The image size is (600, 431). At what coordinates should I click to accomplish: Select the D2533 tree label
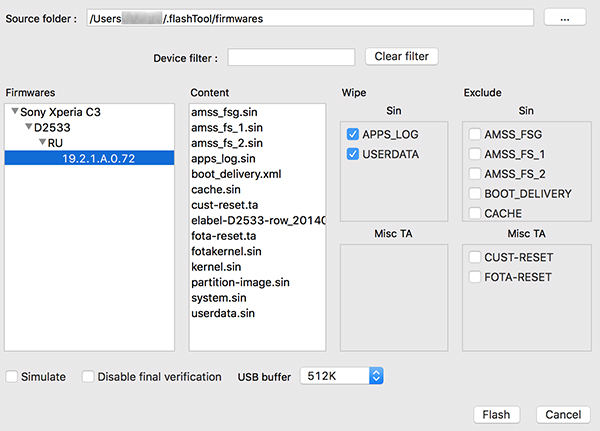pyautogui.click(x=52, y=127)
